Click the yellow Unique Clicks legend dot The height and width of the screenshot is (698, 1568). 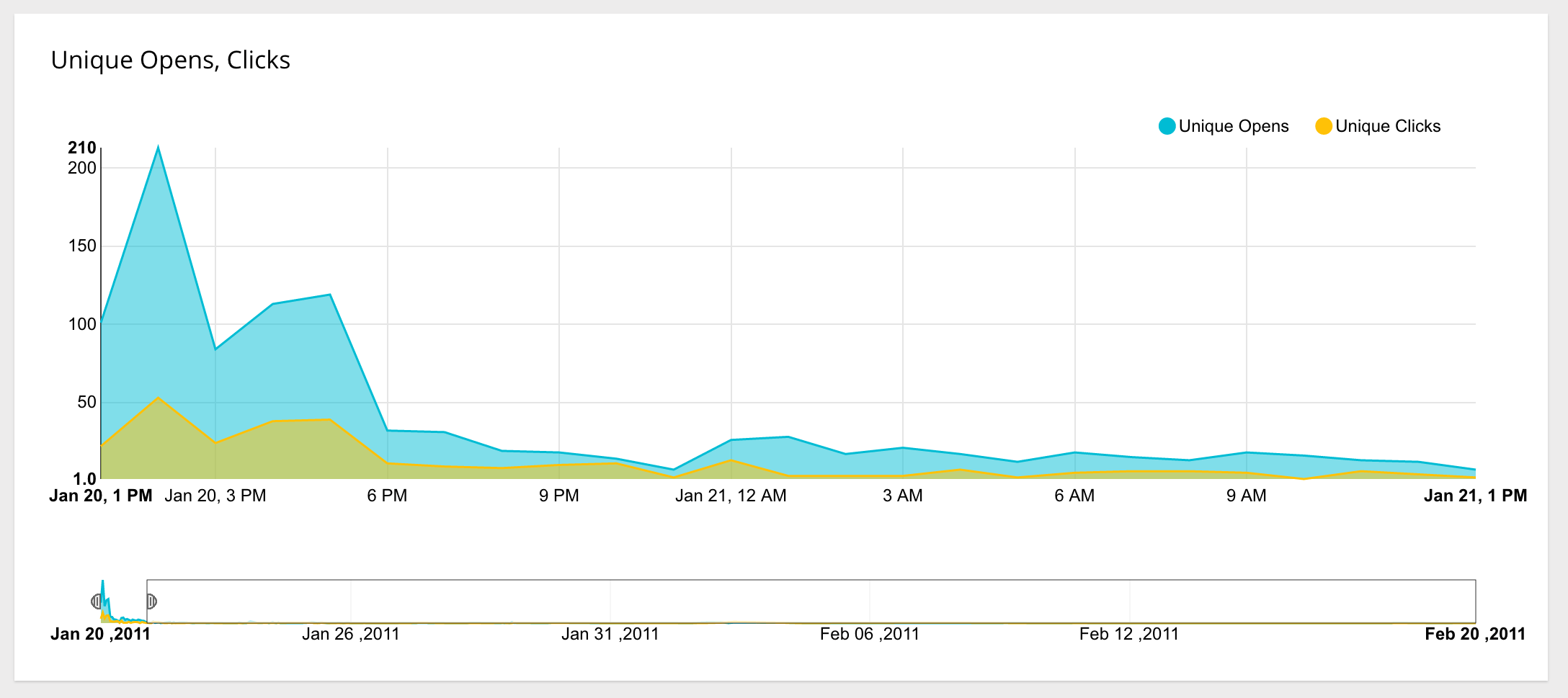coord(1324,125)
